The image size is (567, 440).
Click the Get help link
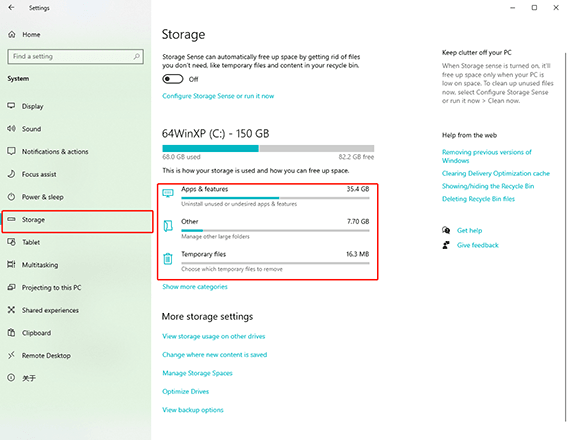click(x=469, y=231)
